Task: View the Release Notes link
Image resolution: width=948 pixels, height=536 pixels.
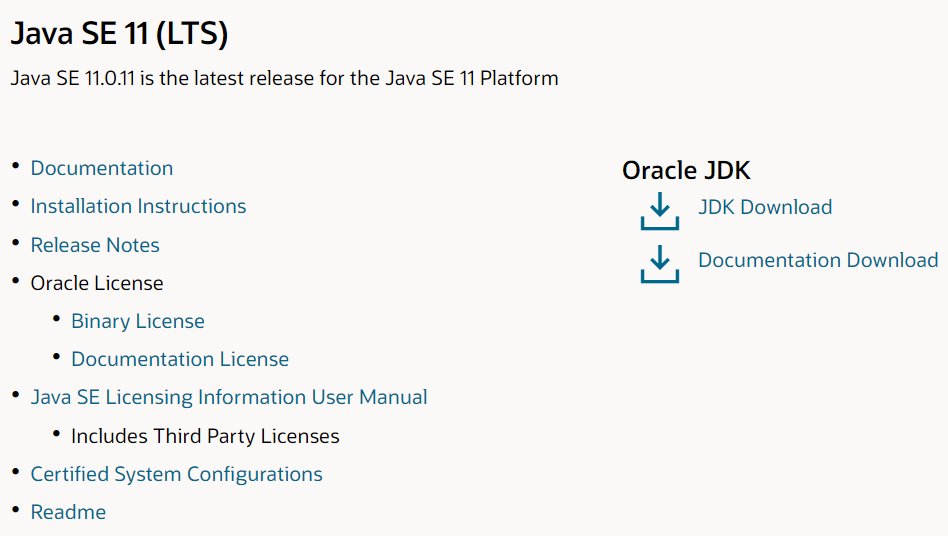Action: [x=95, y=245]
